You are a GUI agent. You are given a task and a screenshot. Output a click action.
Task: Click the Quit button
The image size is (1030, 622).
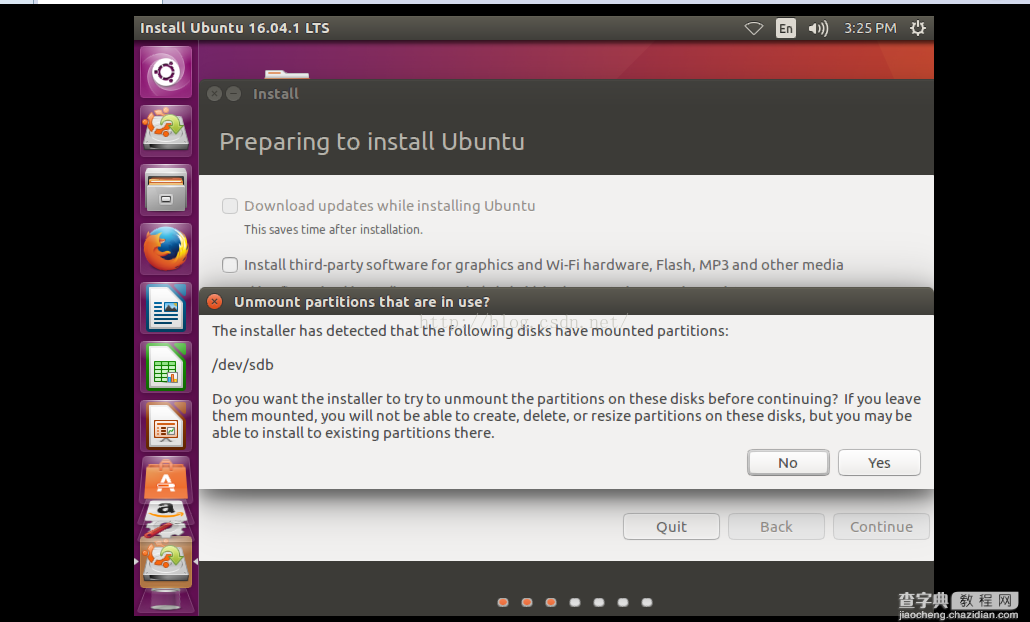[671, 527]
